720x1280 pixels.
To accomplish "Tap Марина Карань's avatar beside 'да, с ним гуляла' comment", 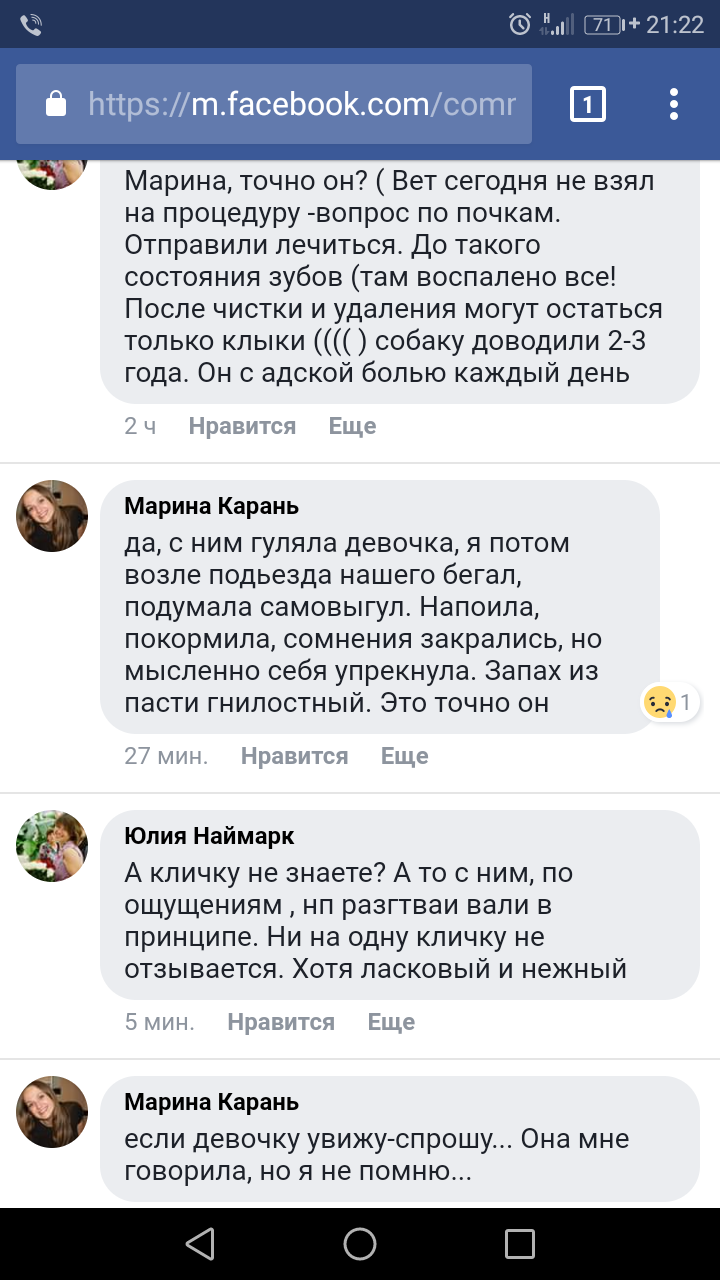I will (x=52, y=516).
